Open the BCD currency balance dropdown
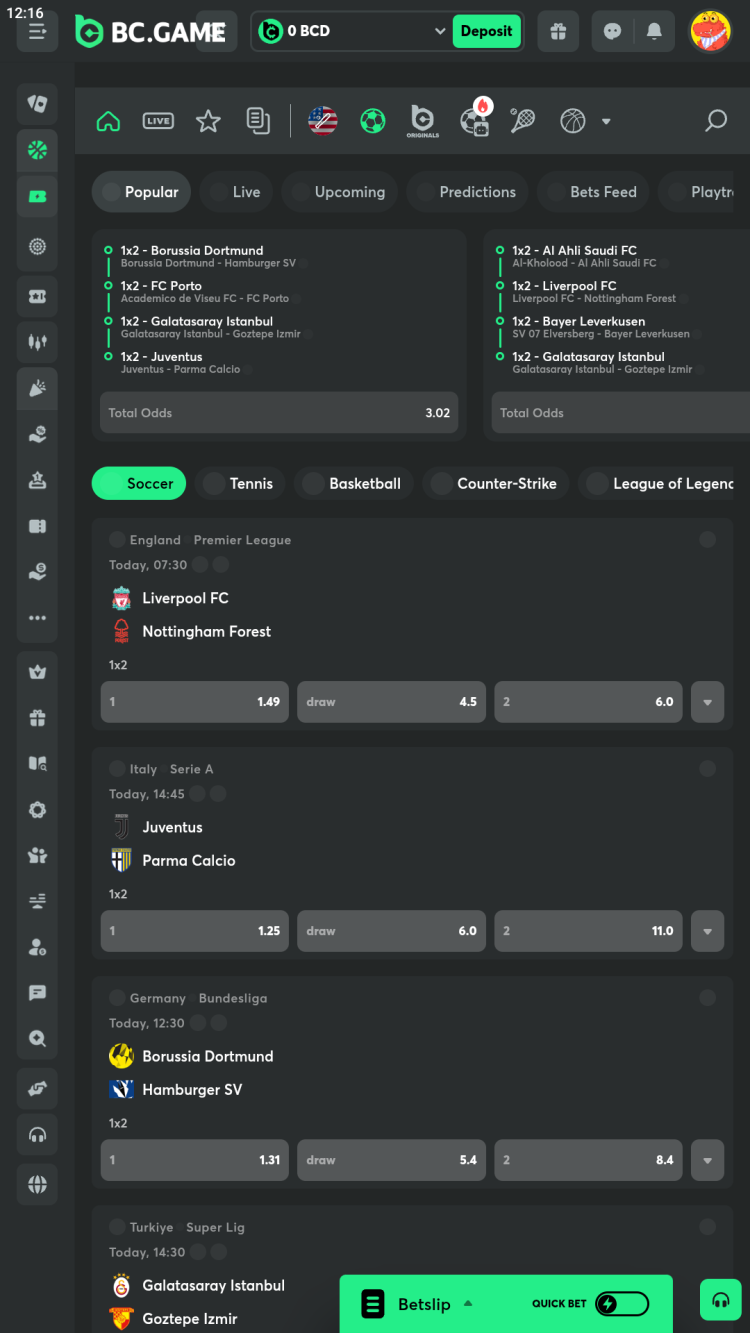 click(351, 31)
